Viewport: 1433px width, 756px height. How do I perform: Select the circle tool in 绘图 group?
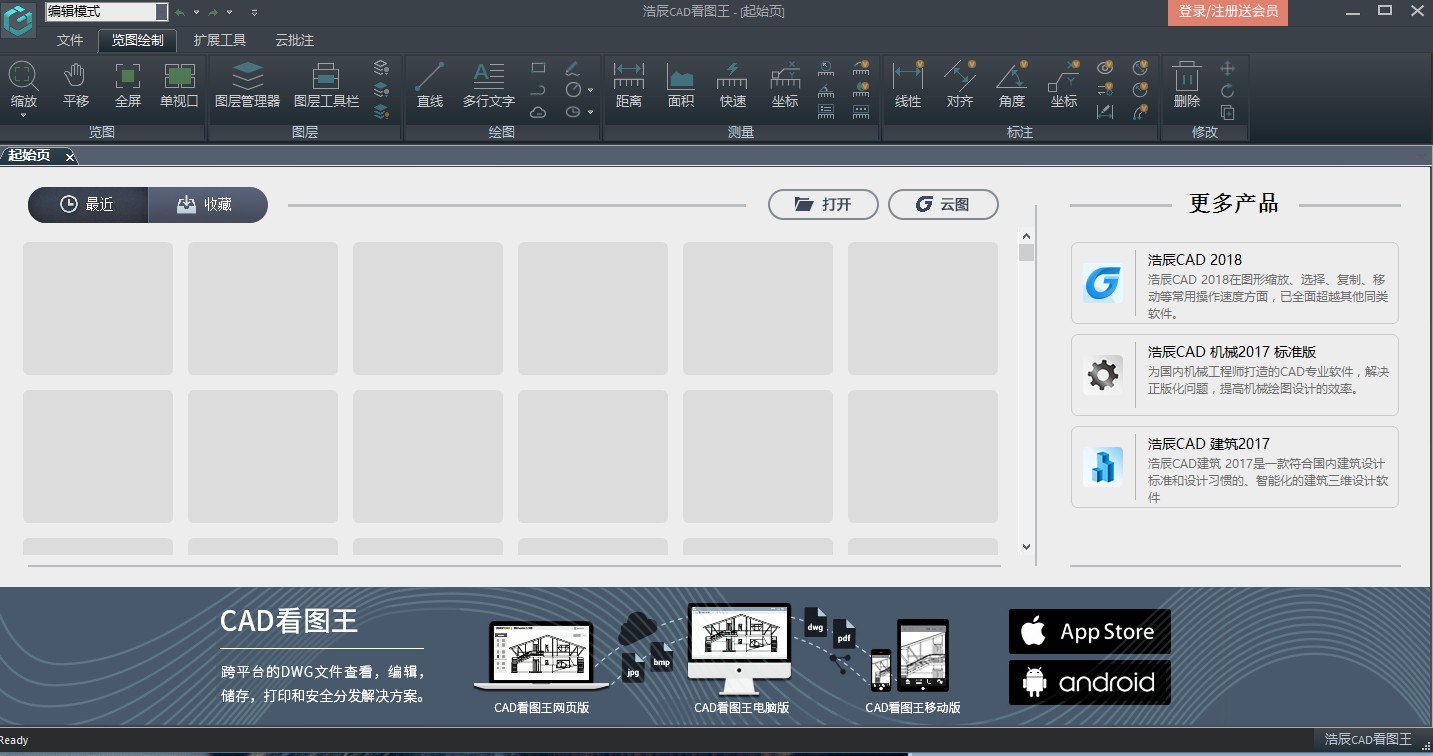tap(573, 90)
